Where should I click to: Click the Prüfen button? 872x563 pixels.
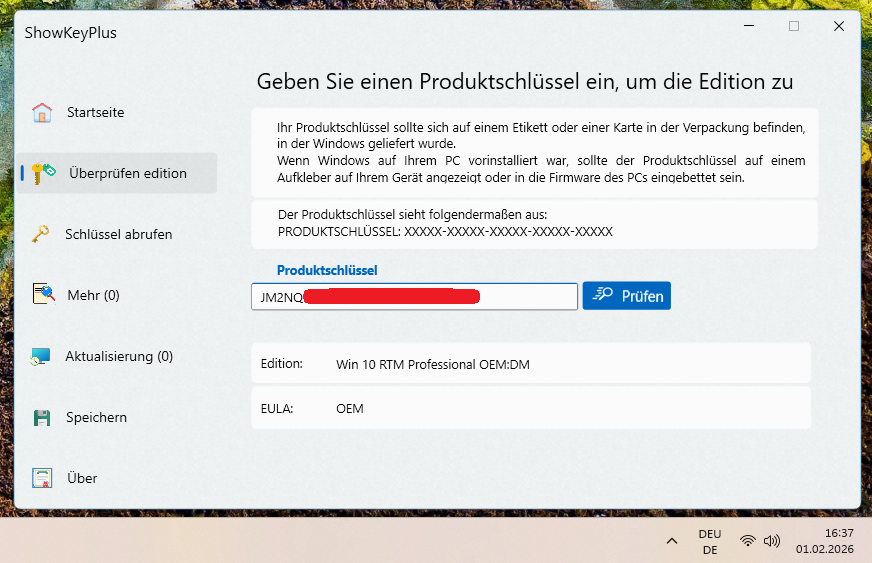(627, 296)
